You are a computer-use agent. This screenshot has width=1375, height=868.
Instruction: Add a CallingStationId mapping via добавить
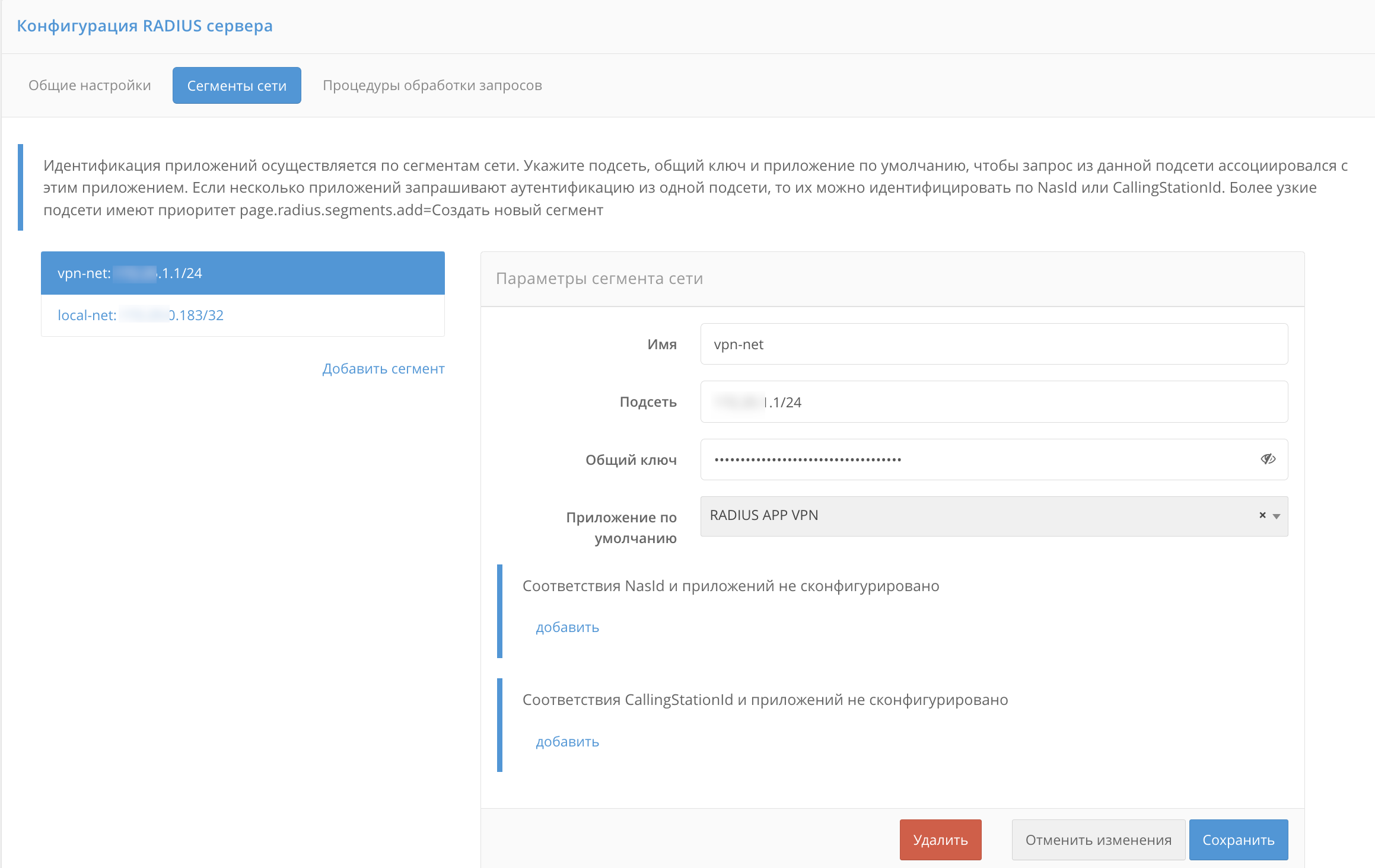pos(566,741)
